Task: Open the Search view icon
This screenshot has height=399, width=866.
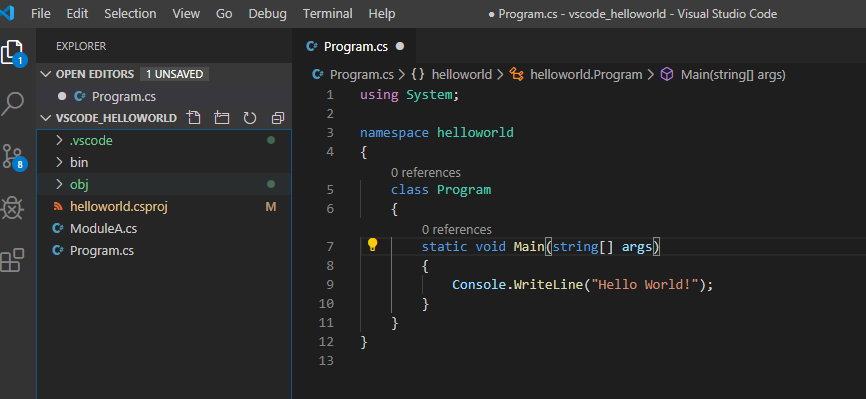Action: 12,104
